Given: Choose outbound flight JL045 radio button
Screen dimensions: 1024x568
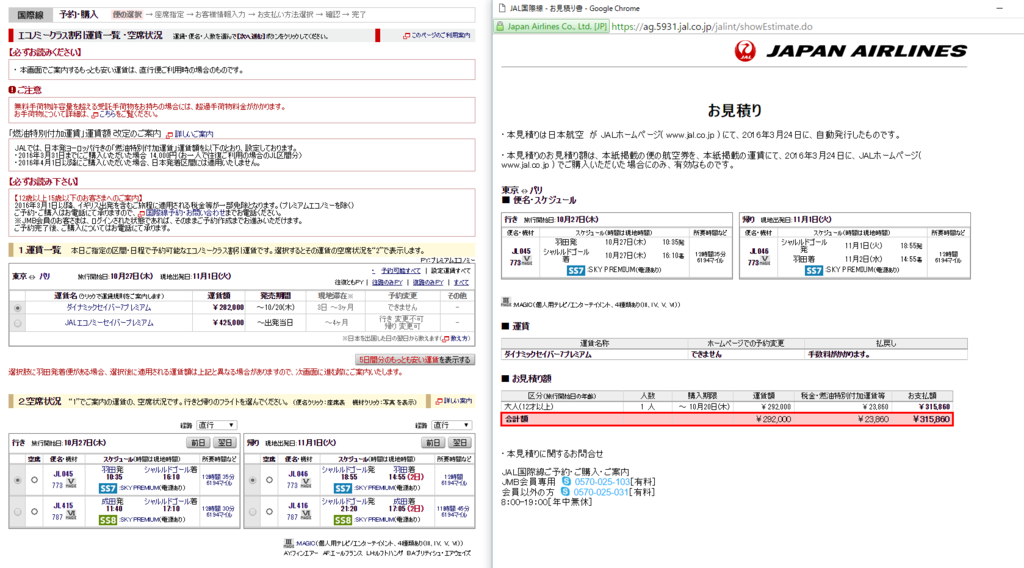Looking at the screenshot, I should point(18,480).
